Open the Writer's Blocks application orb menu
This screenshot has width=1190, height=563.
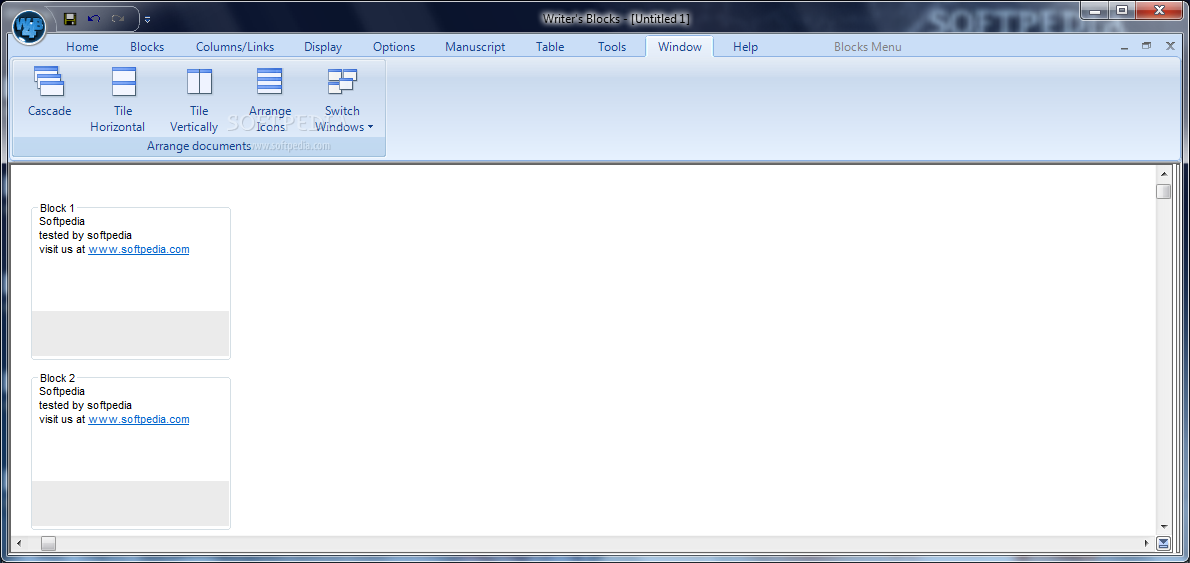30,26
